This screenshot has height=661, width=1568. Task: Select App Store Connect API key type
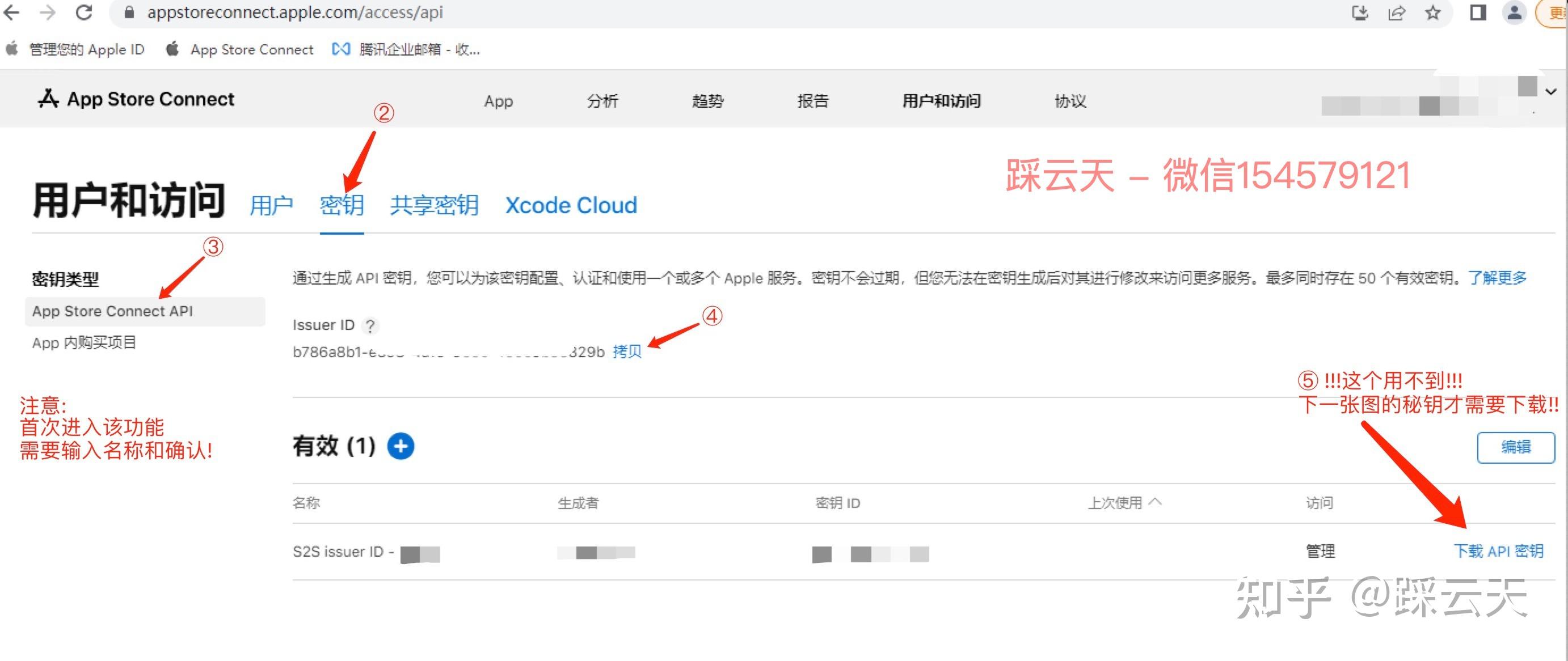coord(113,311)
